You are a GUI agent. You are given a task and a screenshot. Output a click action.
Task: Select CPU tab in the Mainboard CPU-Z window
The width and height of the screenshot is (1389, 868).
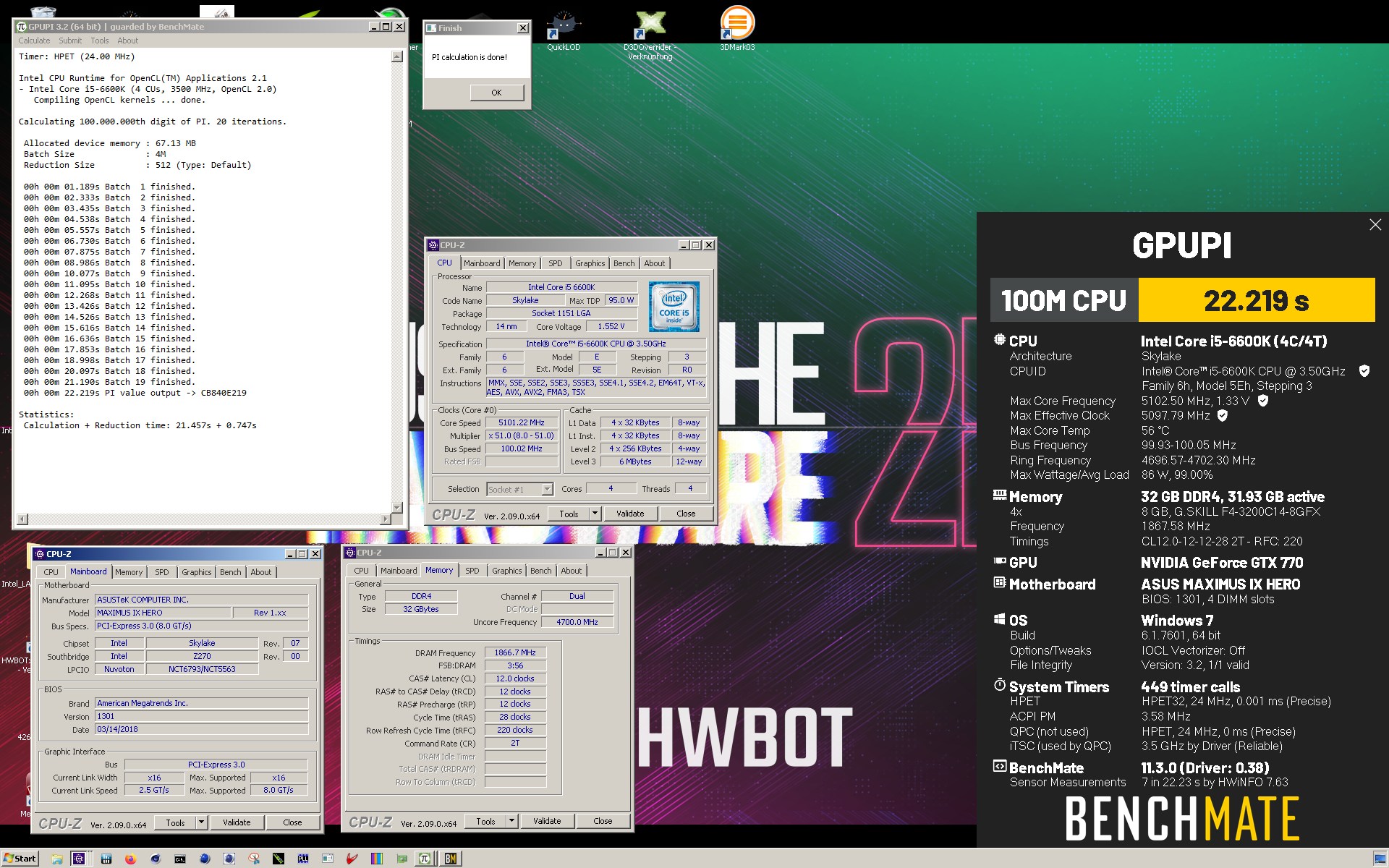51,572
